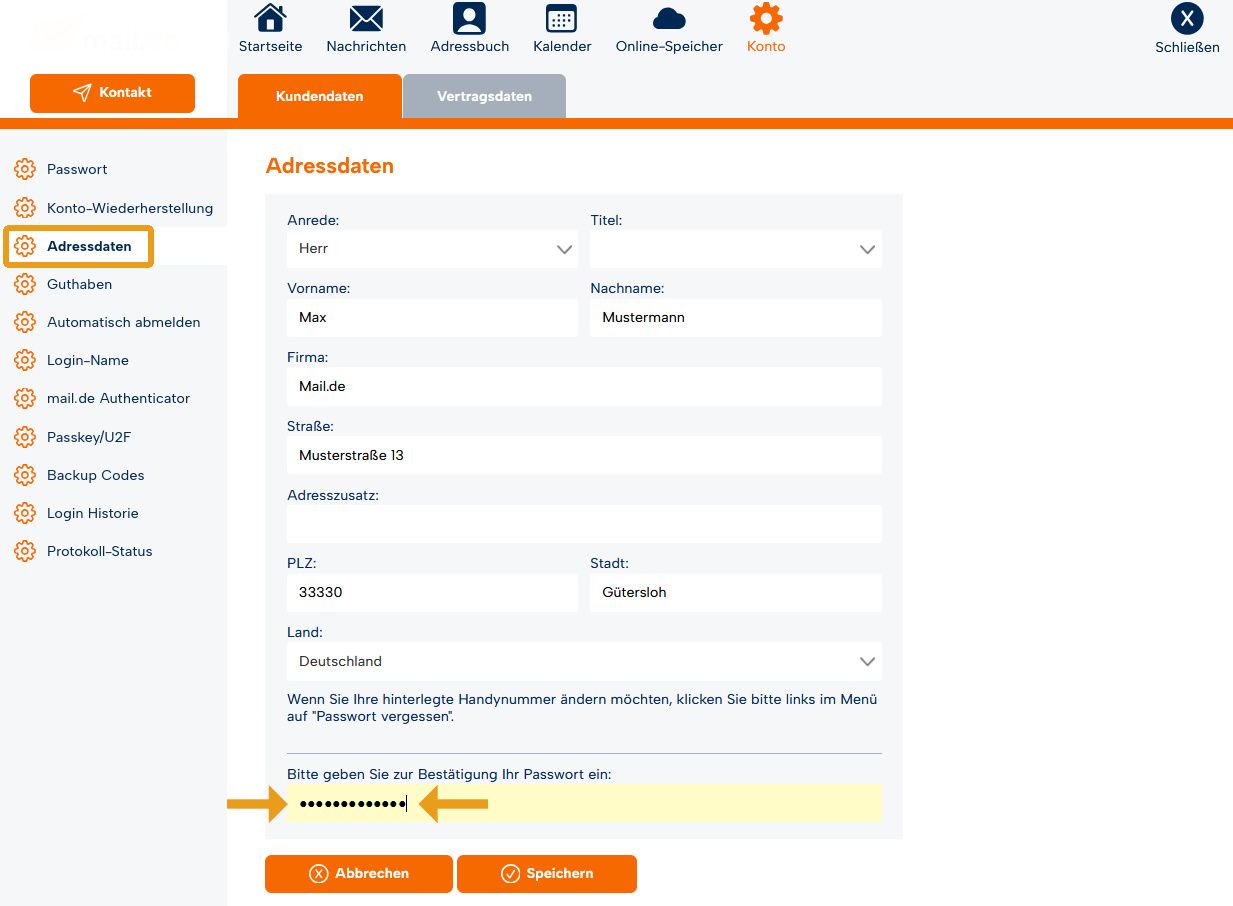Click the gear icon beside Passwort
Screen dimensions: 1233x906
(x=25, y=169)
